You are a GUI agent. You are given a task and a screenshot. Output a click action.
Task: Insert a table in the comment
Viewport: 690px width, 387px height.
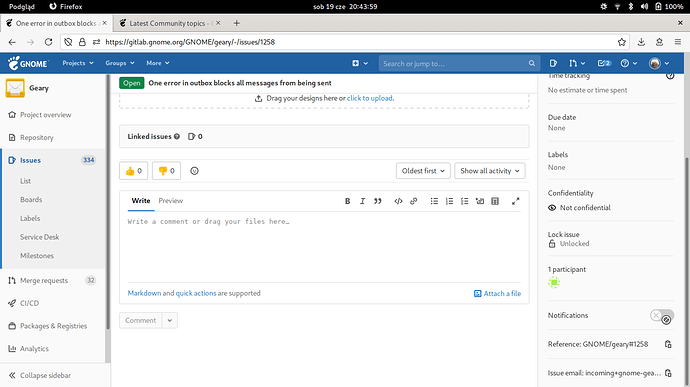click(x=495, y=201)
